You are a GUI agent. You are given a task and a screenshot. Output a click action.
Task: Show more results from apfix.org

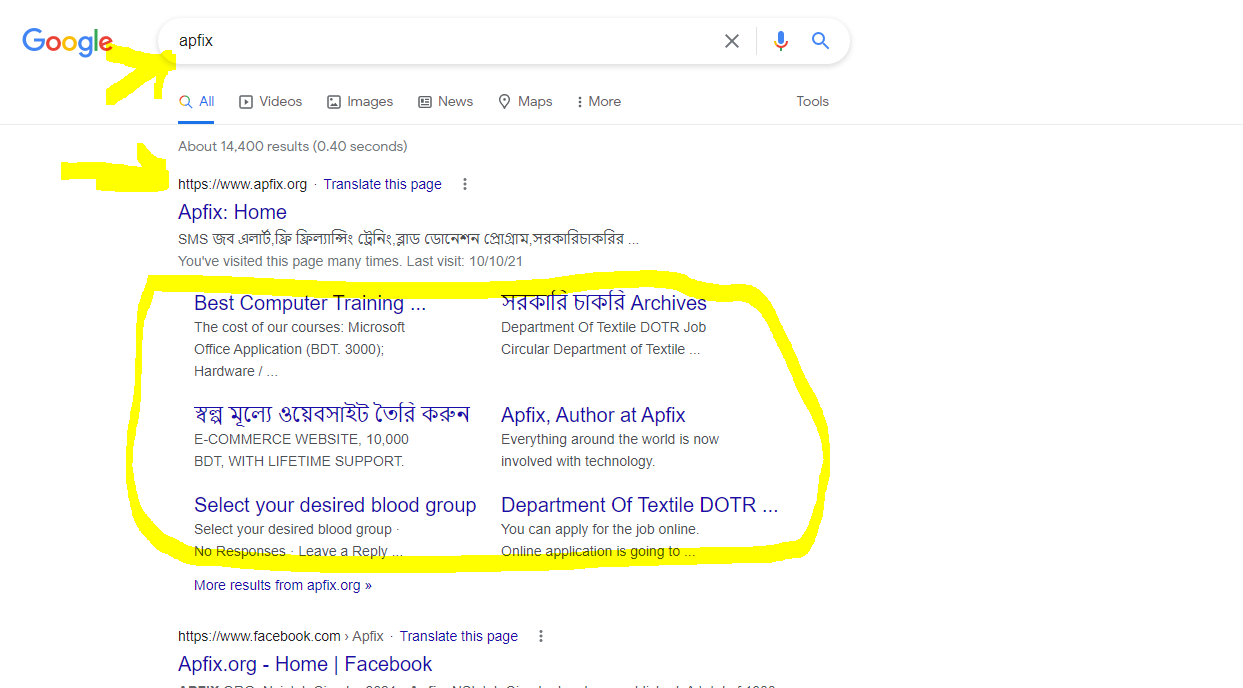[283, 585]
